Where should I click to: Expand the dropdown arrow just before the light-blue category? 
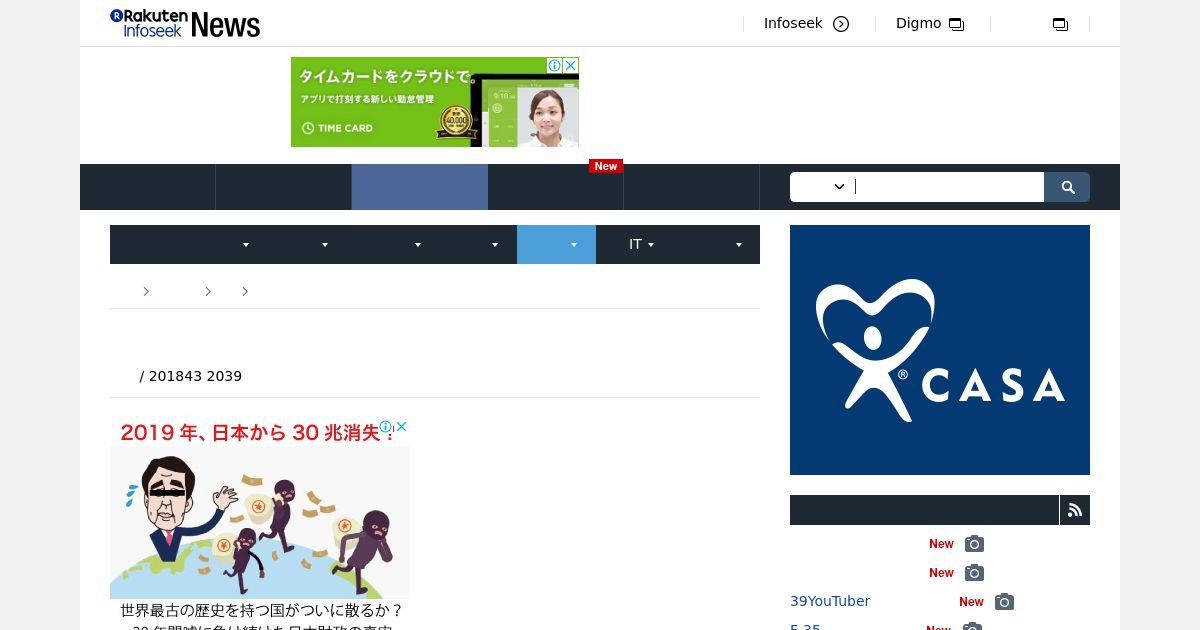[495, 245]
